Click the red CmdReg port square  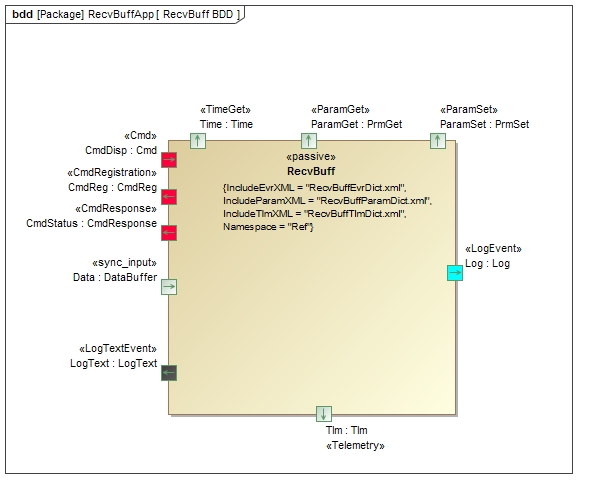tap(169, 197)
